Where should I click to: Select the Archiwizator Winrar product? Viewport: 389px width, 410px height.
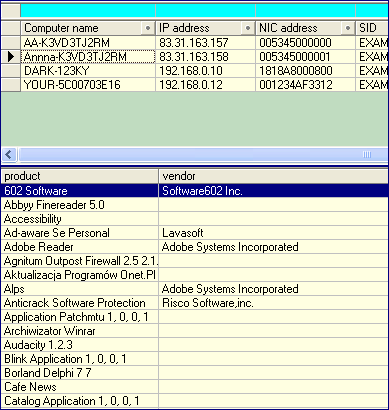pos(80,331)
